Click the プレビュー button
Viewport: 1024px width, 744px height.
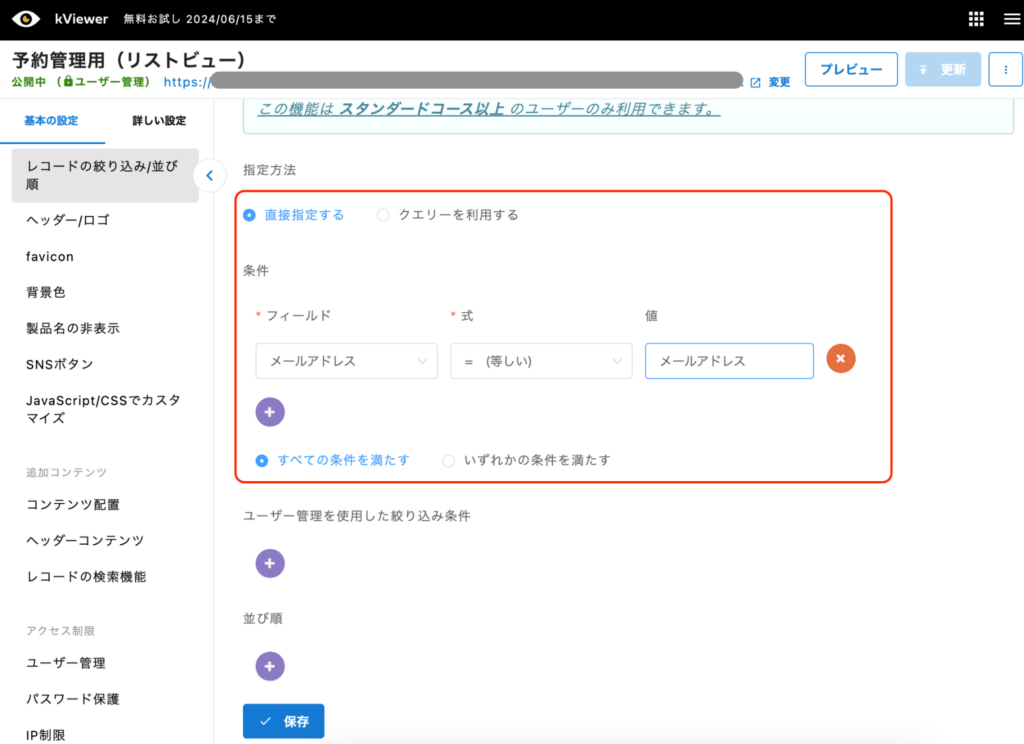point(851,69)
